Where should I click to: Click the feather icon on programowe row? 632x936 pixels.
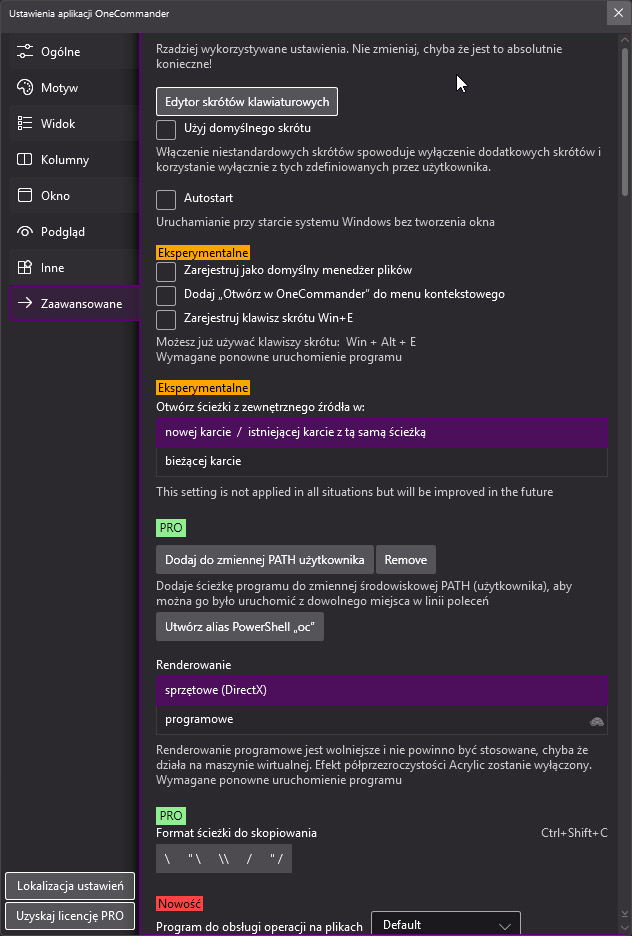coord(598,719)
